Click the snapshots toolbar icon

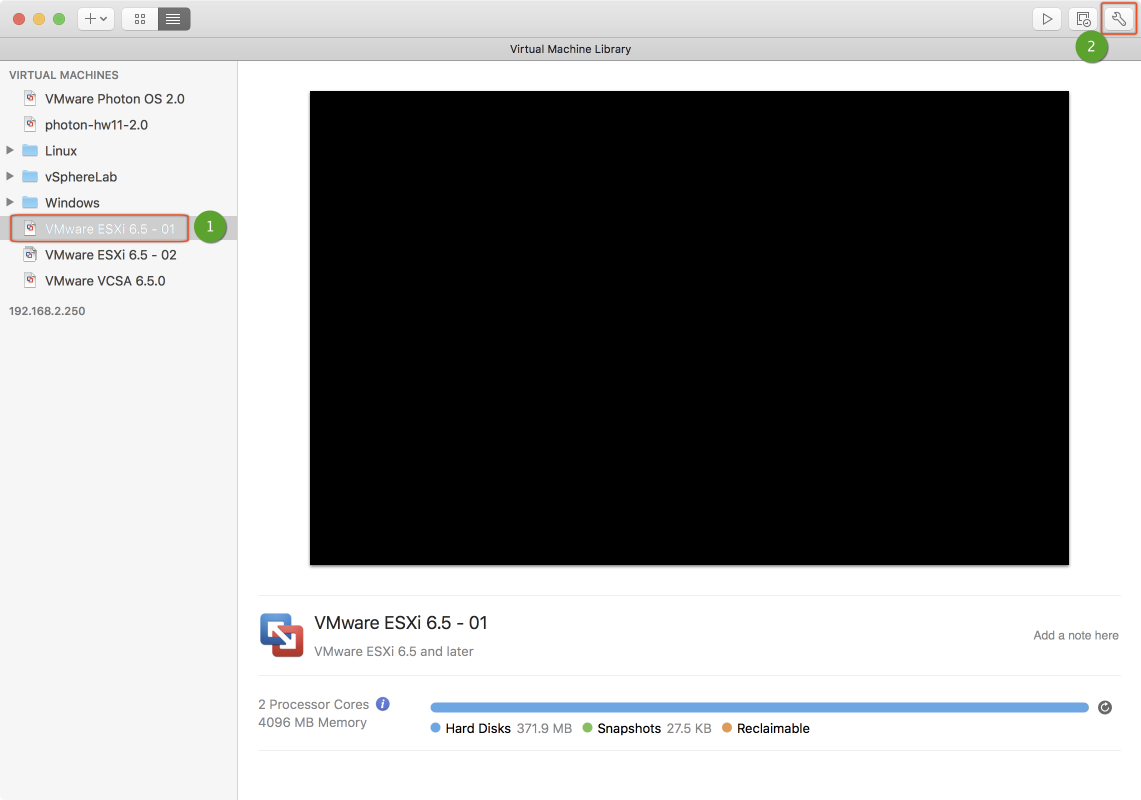click(x=1083, y=19)
